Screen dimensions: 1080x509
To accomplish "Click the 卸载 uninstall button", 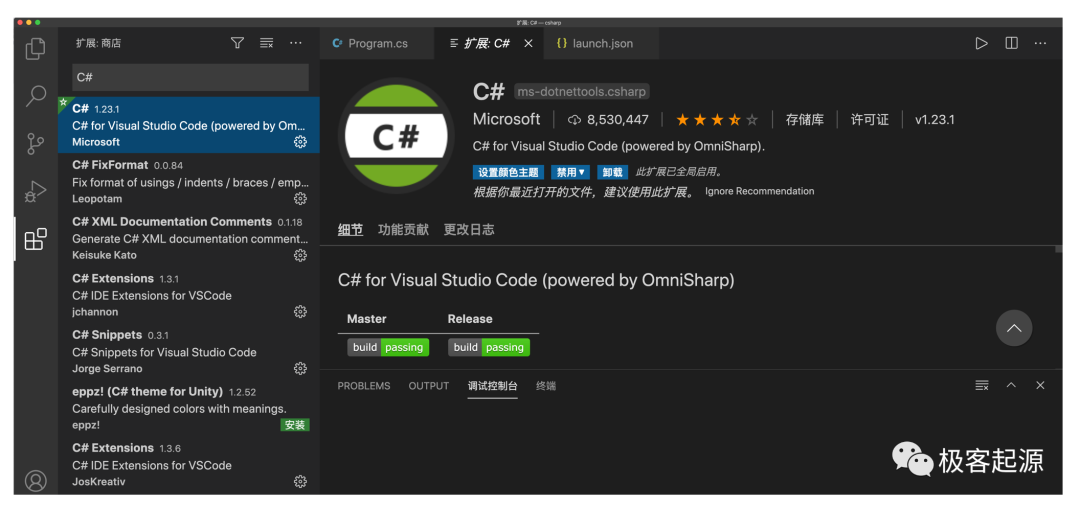I will (612, 172).
